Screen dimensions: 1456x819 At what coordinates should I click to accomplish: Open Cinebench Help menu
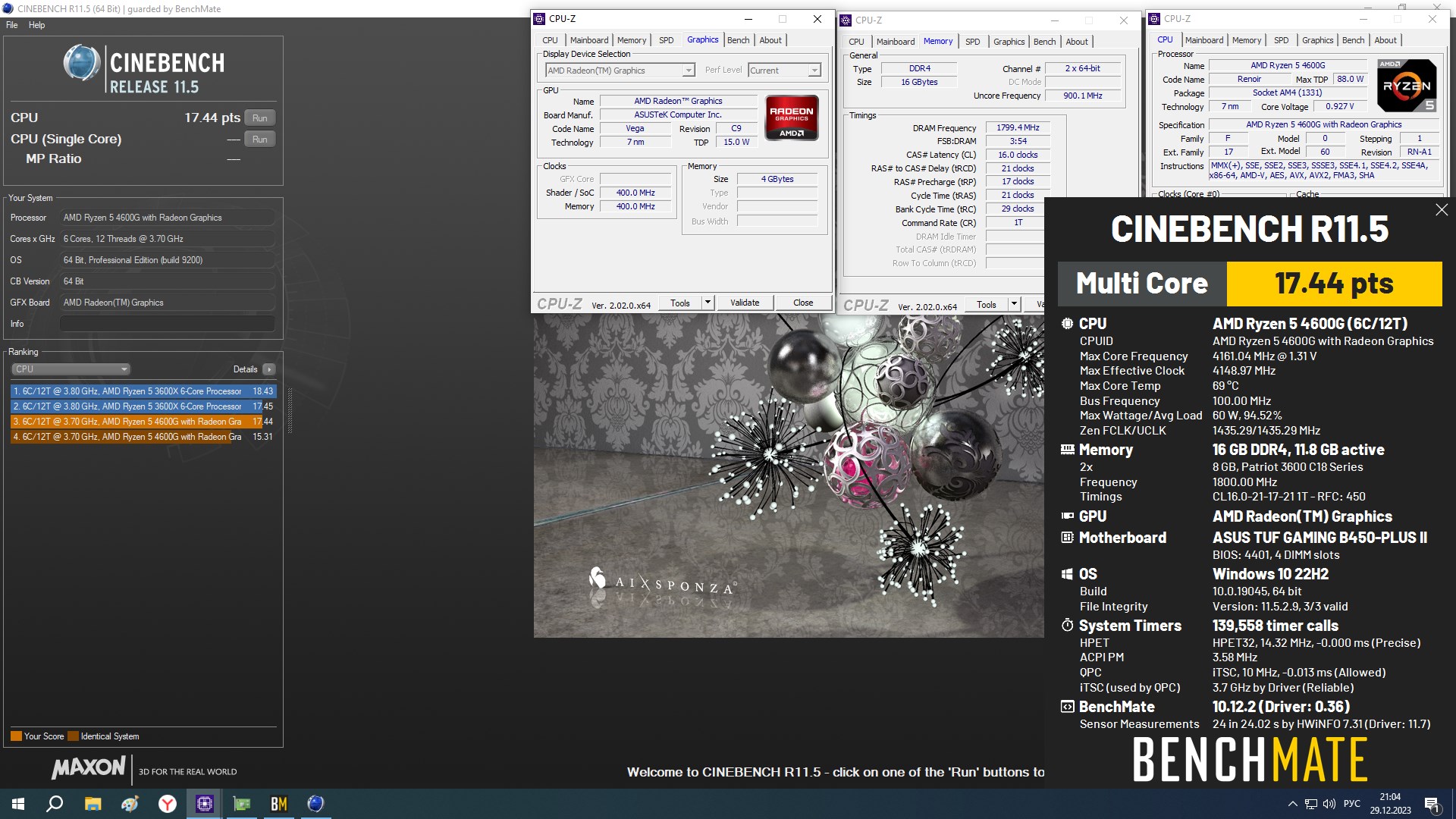(36, 25)
